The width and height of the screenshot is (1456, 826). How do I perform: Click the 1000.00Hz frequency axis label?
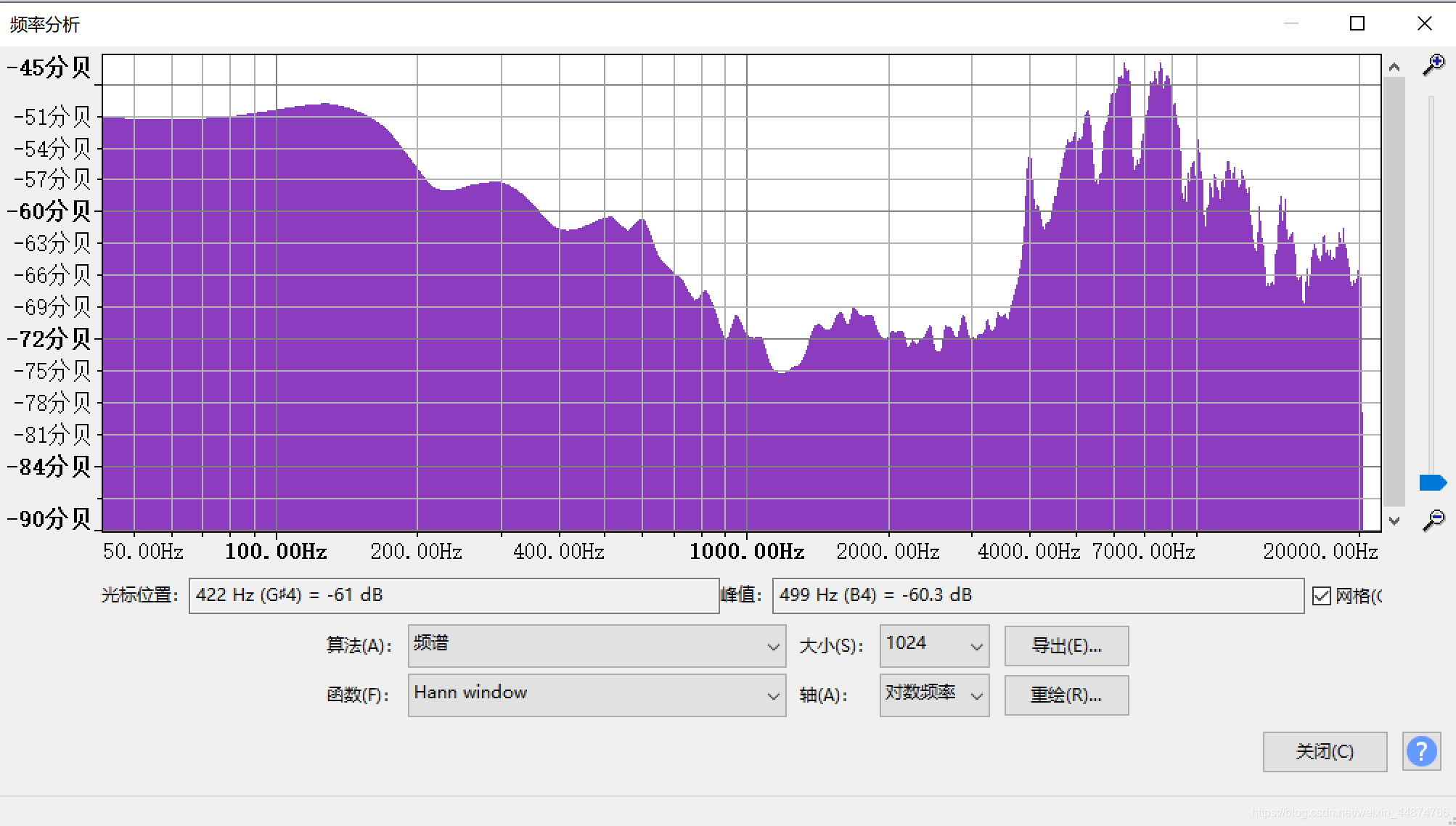(x=747, y=552)
